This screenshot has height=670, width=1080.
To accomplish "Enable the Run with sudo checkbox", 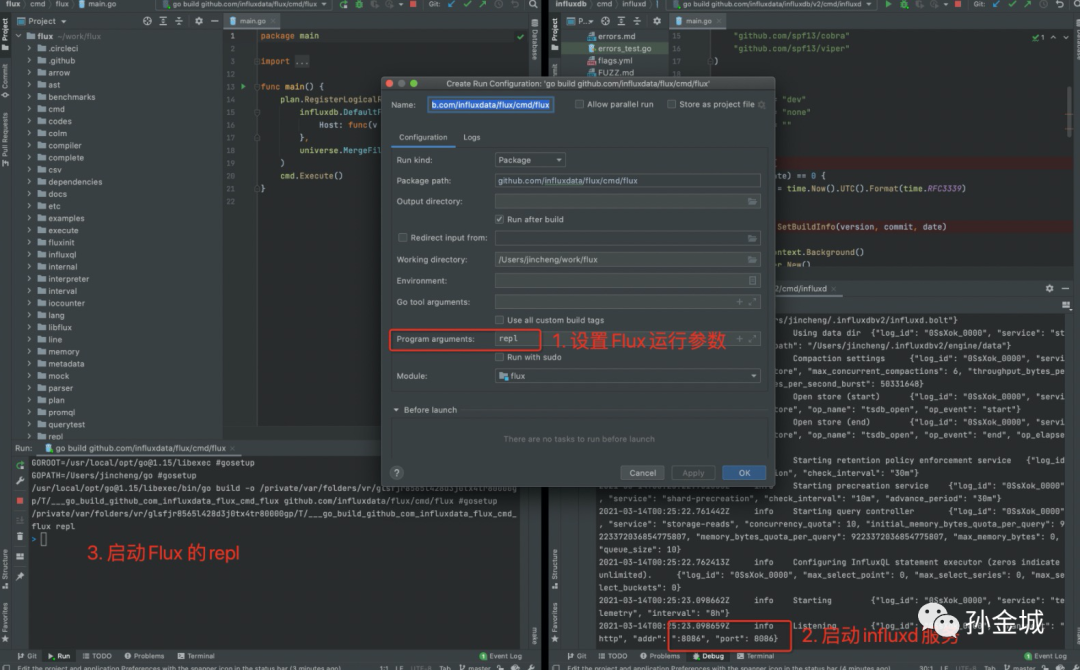I will (500, 357).
